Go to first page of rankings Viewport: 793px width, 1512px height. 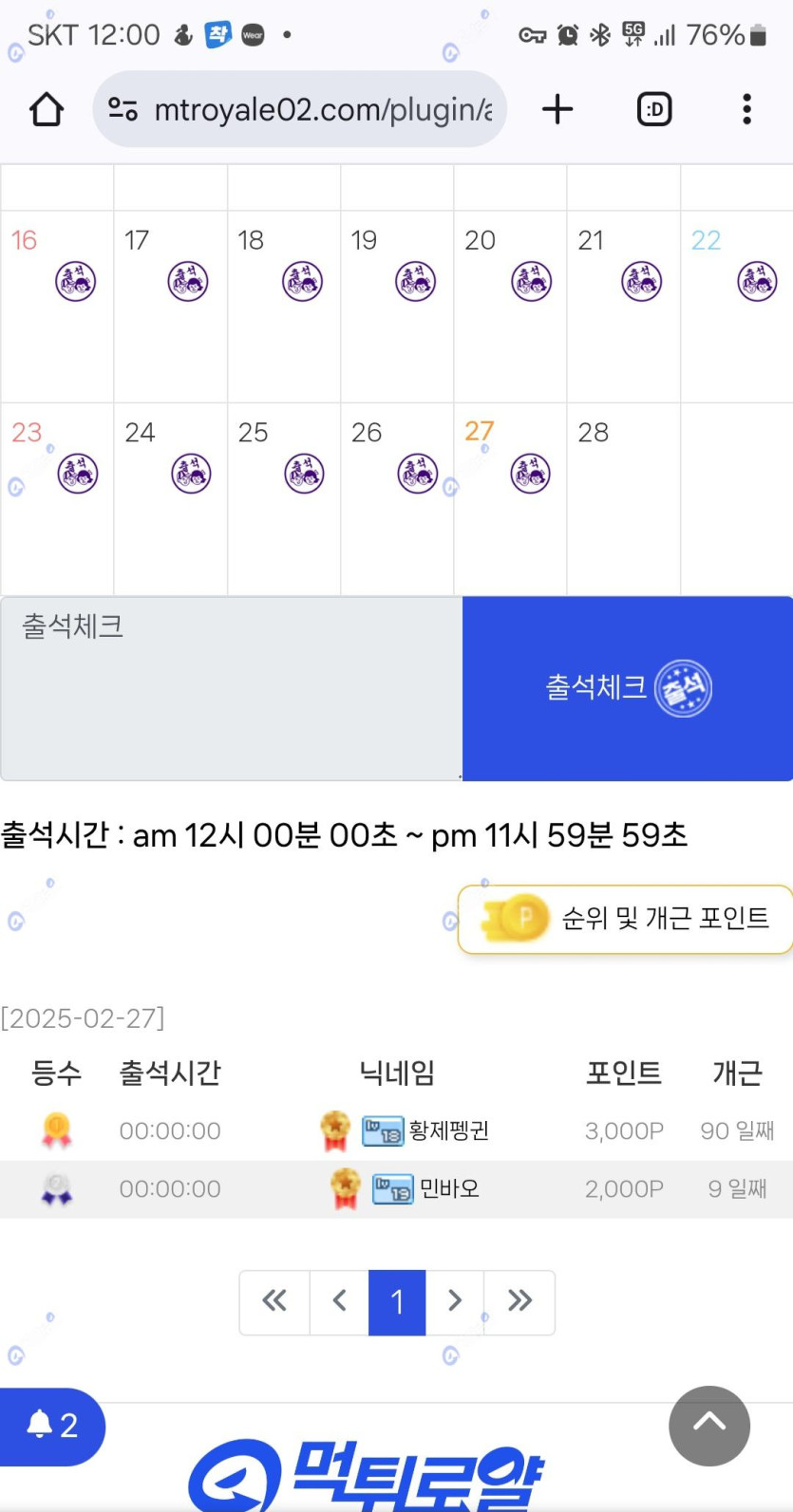274,1301
